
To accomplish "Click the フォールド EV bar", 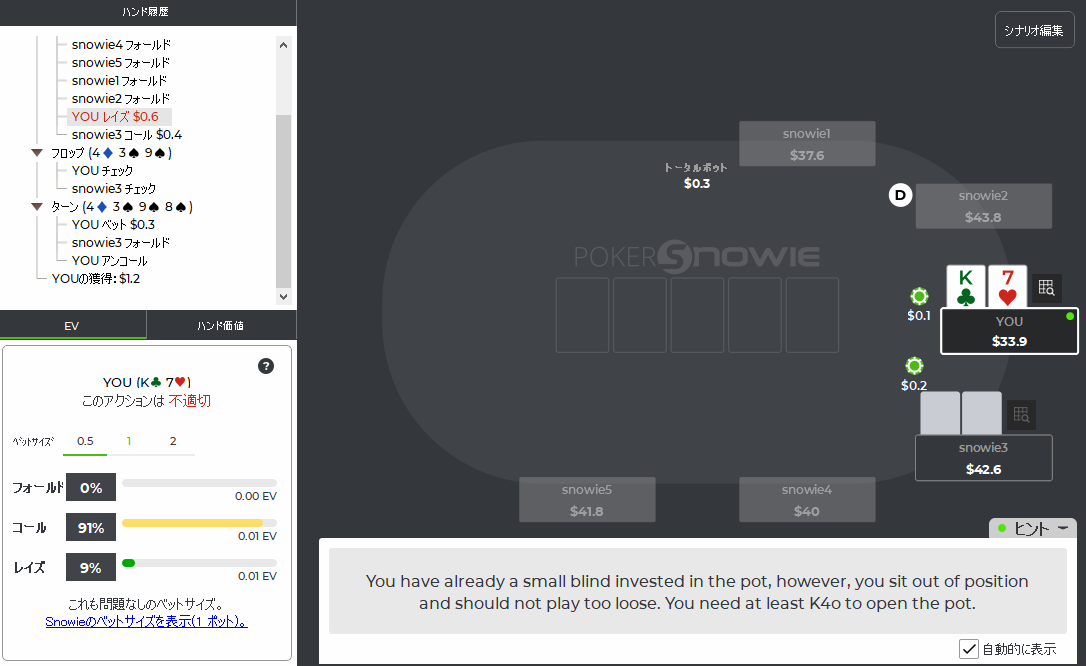I will (x=199, y=483).
